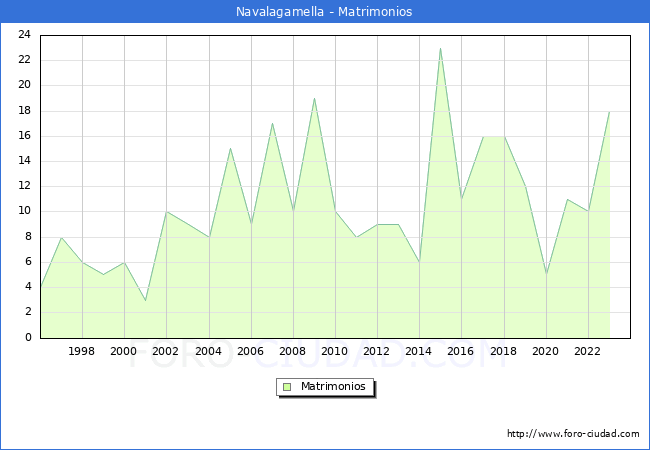Click the 12 y-axis label

tap(24, 186)
